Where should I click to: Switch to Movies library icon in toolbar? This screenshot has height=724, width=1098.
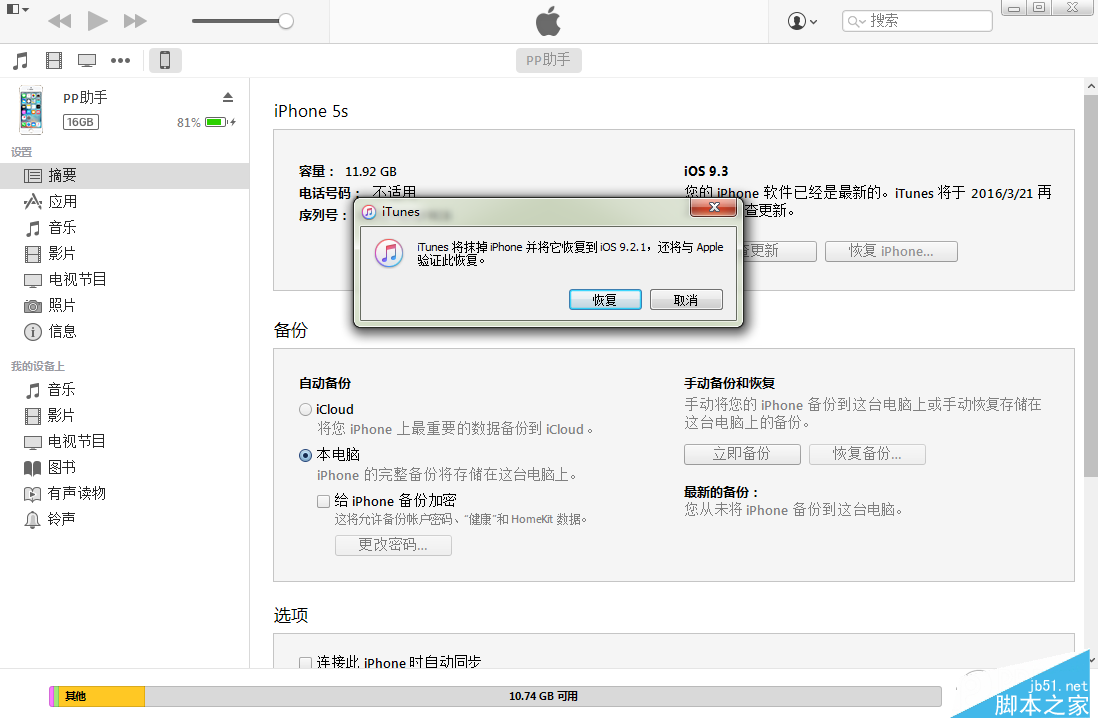click(54, 60)
